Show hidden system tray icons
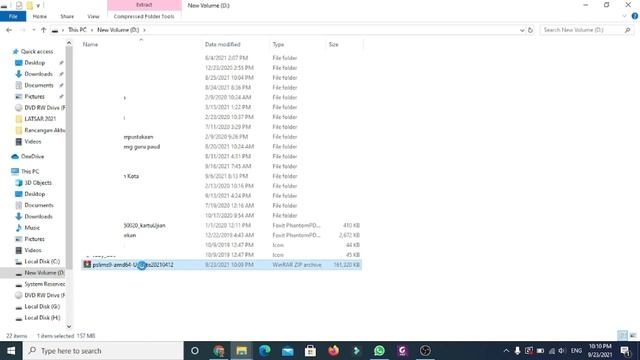640x360 pixels. click(x=506, y=351)
